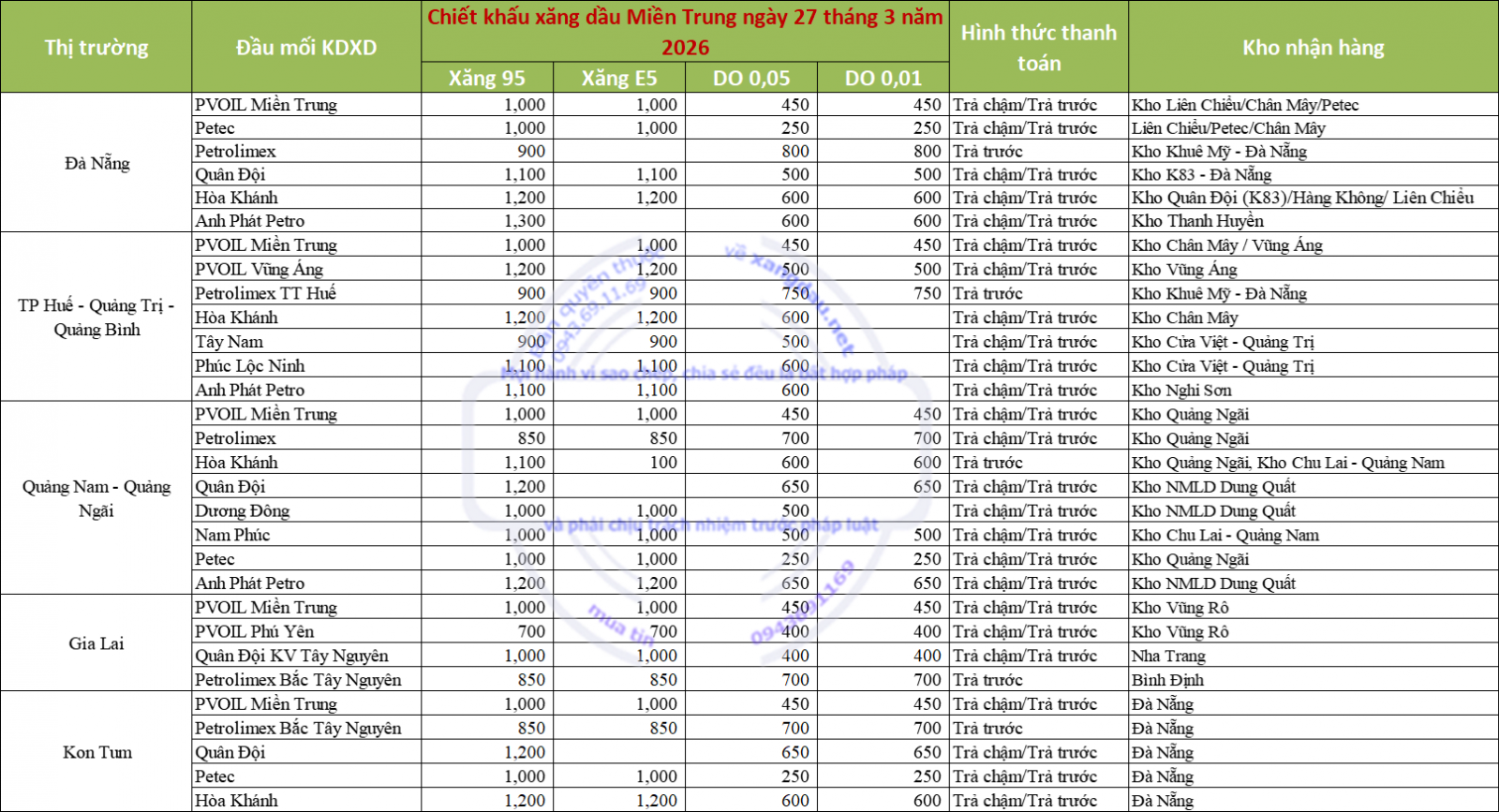The image size is (1499, 812).
Task: Click the 'DO 0,01' column header
Action: pos(883,79)
